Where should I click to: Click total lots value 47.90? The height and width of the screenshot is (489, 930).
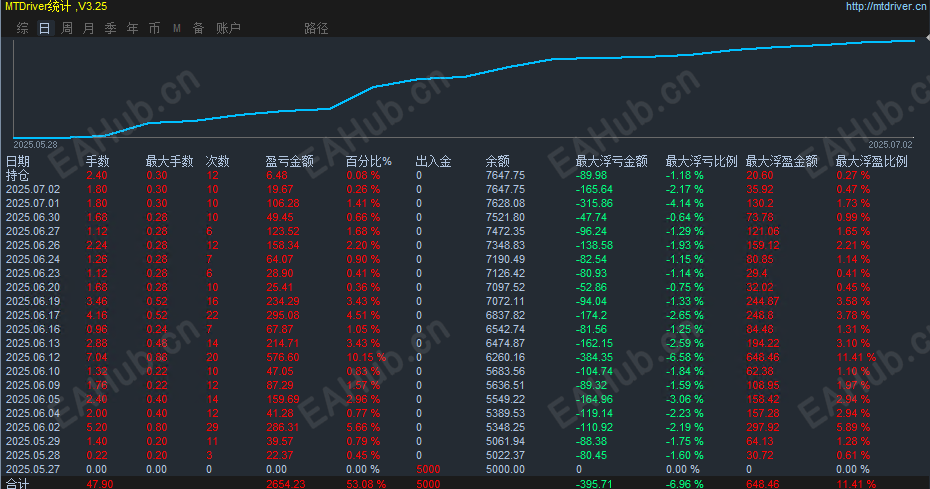100,484
